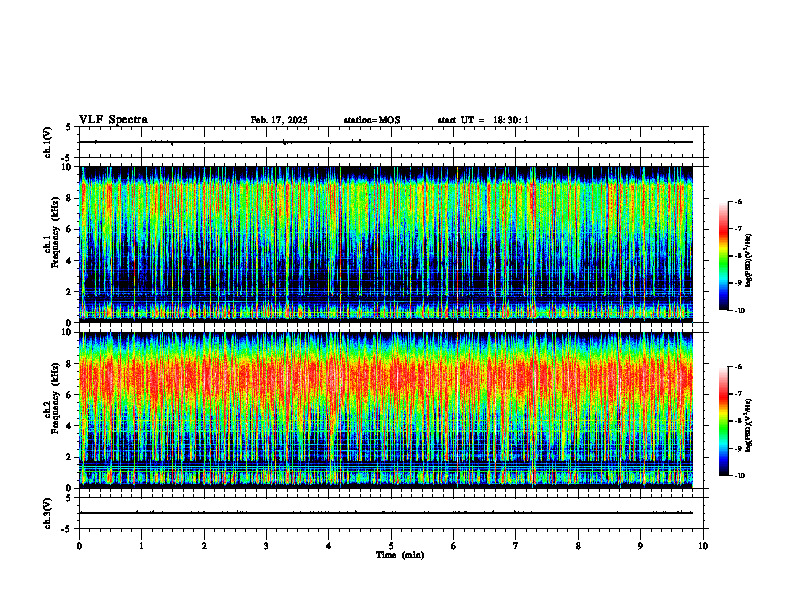Click the ch.1(V) axis label

pyautogui.click(x=48, y=142)
